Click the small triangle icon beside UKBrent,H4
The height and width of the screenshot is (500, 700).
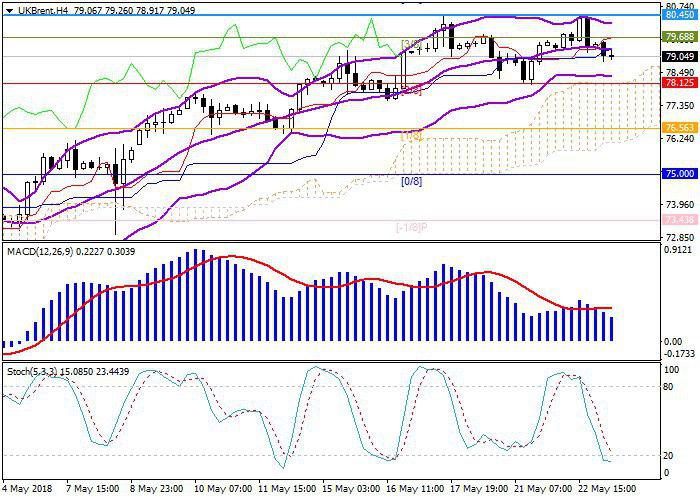click(6, 8)
